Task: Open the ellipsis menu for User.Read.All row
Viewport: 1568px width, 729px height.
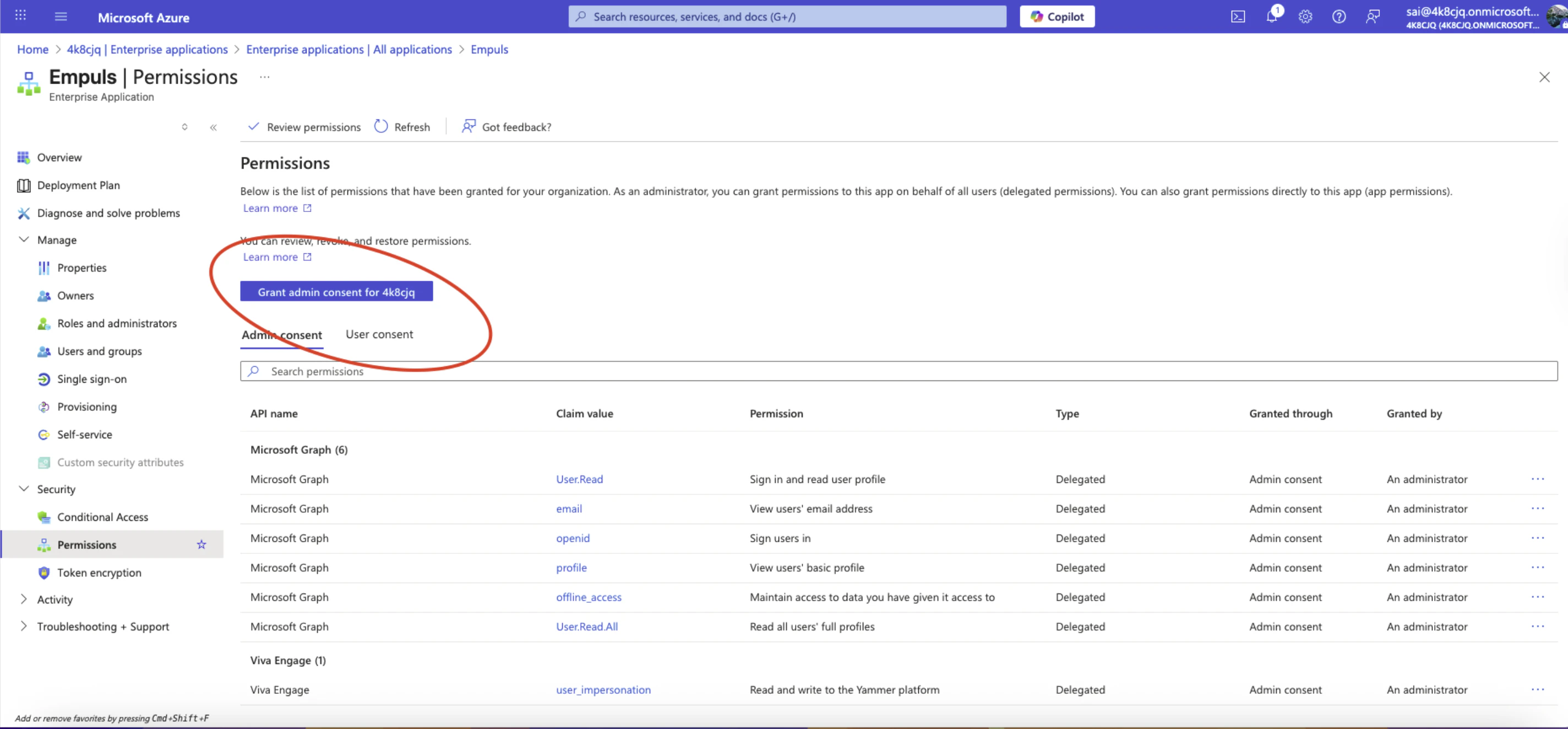Action: click(x=1538, y=627)
